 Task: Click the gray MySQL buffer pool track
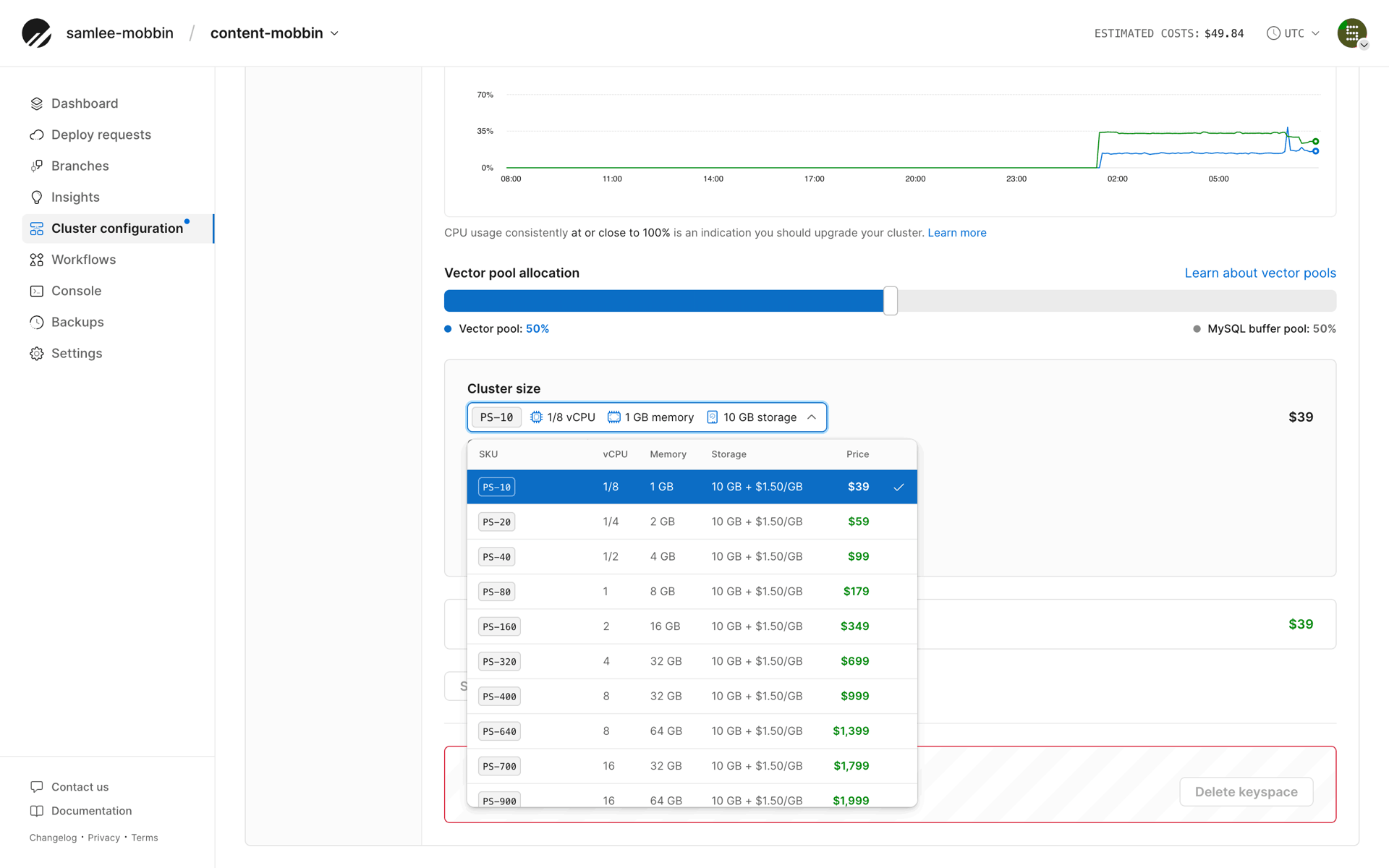tap(1117, 301)
